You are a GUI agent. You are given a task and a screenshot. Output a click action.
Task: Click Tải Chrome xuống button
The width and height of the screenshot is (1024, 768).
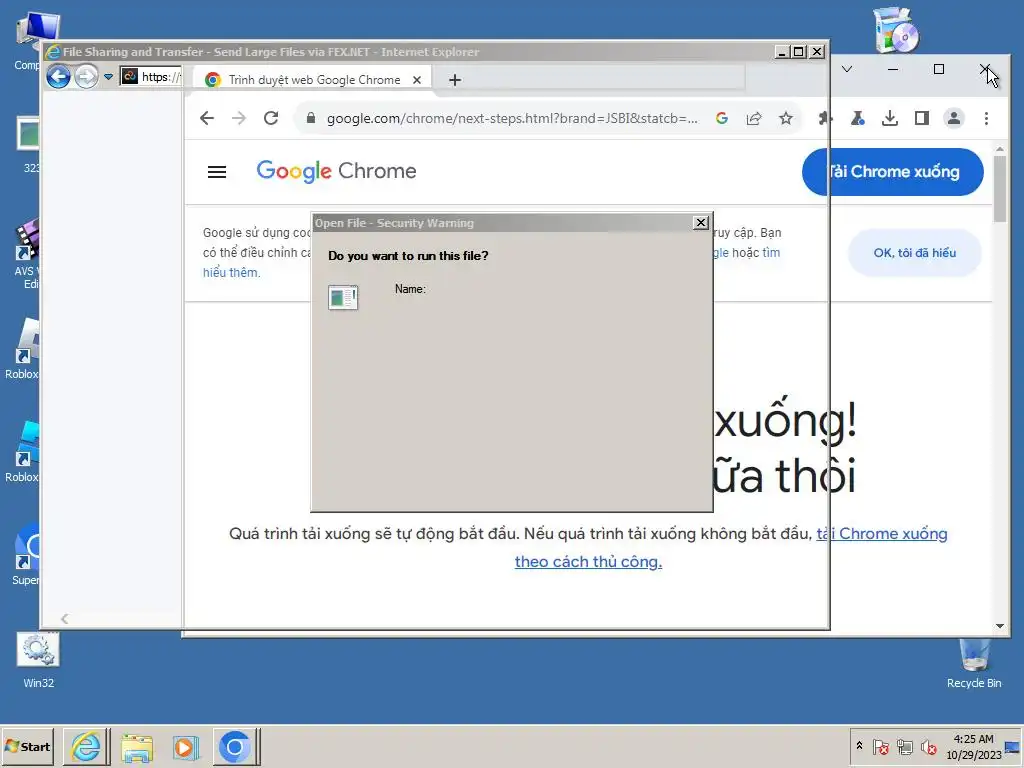tap(892, 172)
